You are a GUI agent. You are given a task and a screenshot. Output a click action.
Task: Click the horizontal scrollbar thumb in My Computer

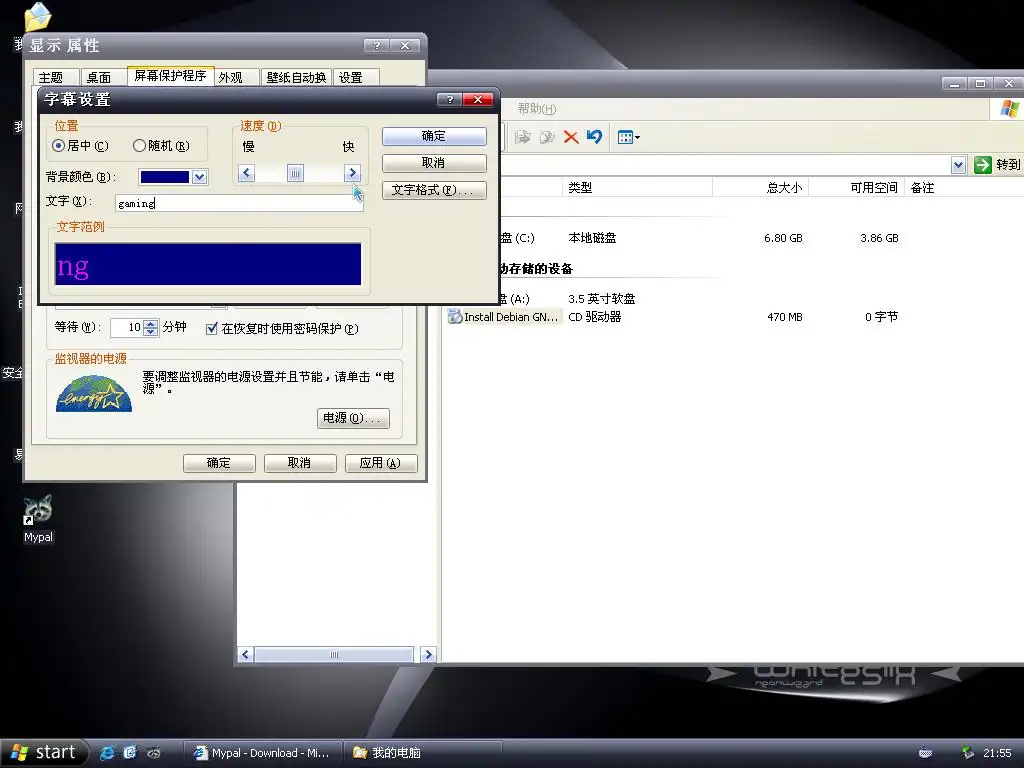coord(334,654)
